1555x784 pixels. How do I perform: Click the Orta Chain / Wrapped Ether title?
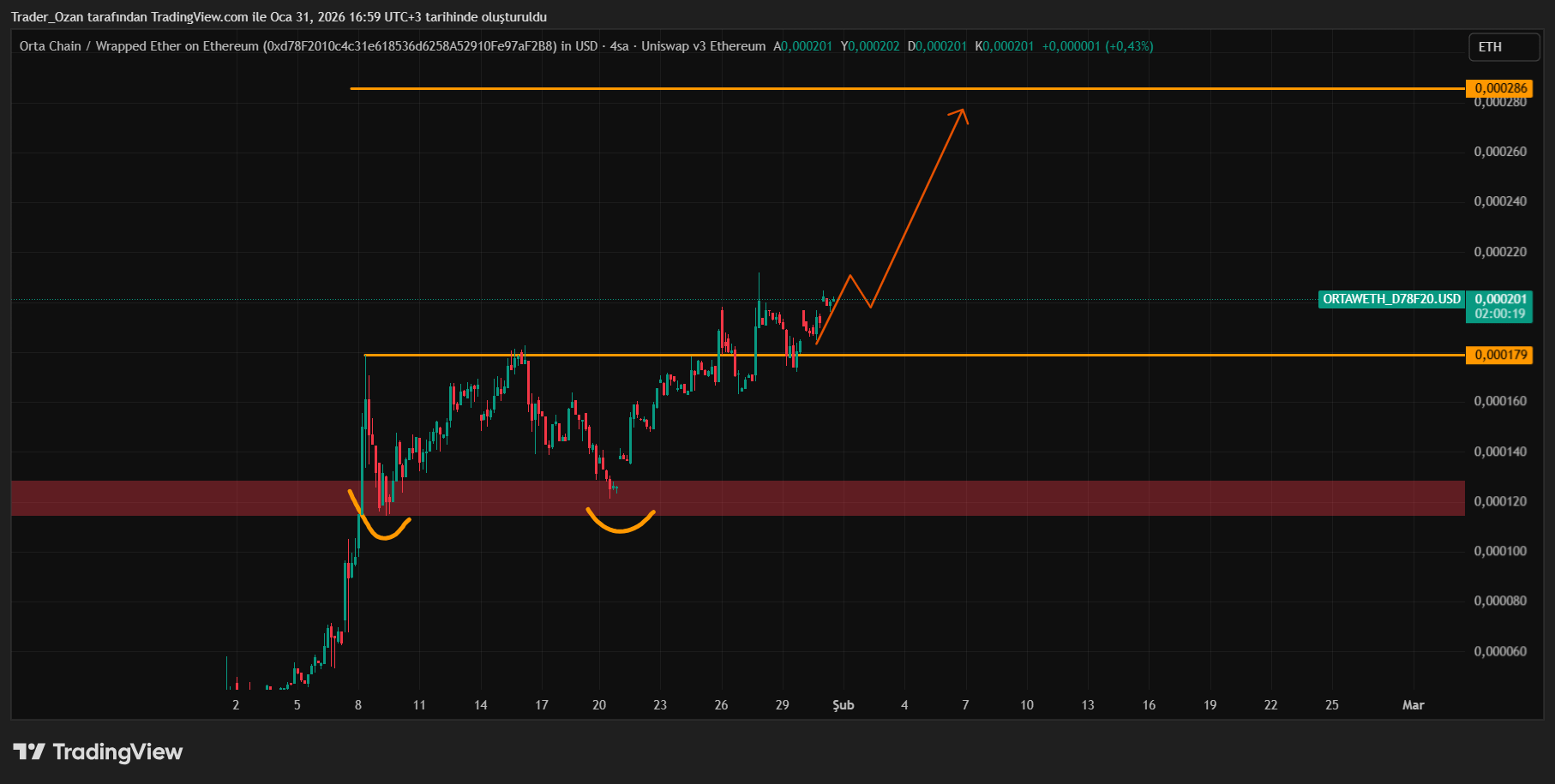[139, 46]
